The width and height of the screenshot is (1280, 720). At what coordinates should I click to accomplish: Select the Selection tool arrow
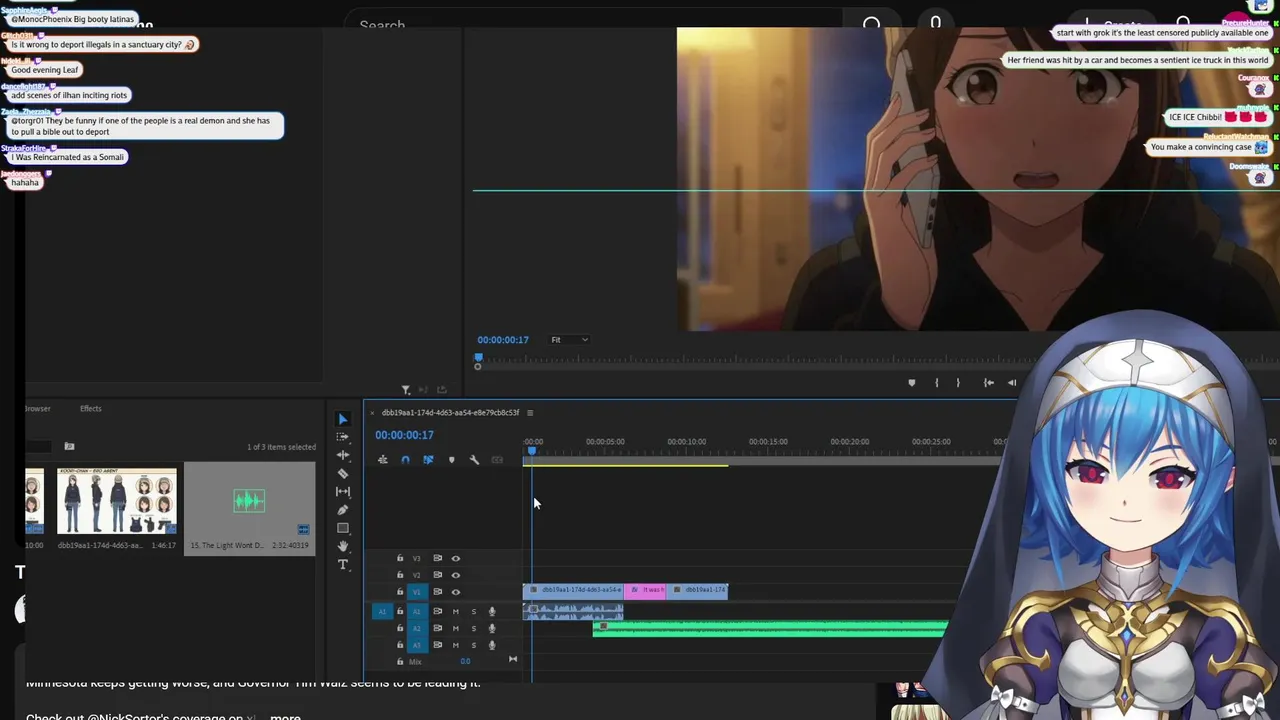(x=342, y=419)
